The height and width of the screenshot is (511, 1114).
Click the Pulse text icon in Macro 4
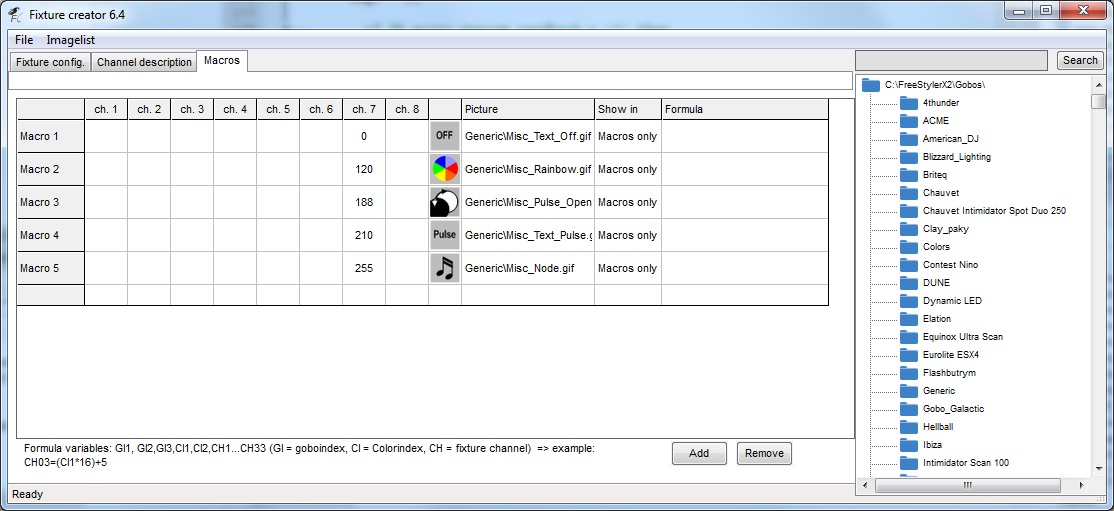tap(445, 235)
